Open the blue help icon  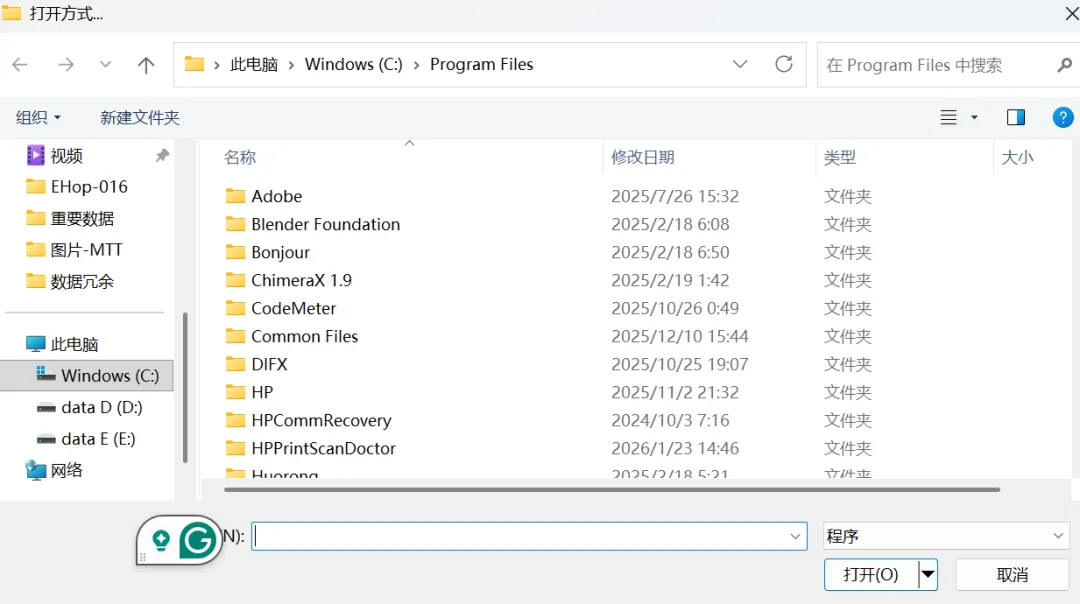[x=1063, y=117]
